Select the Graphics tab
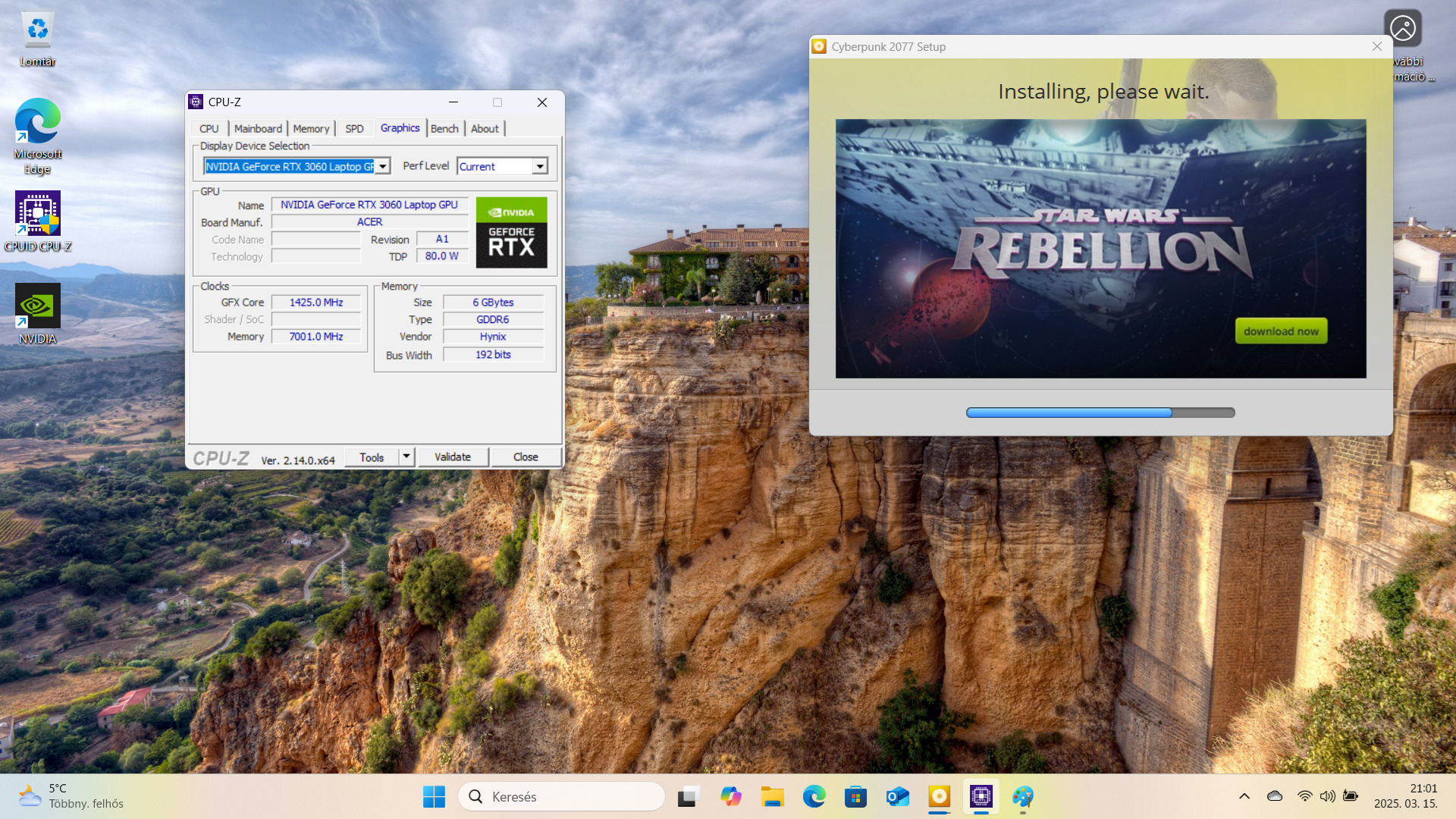The image size is (1456, 819). [x=400, y=128]
